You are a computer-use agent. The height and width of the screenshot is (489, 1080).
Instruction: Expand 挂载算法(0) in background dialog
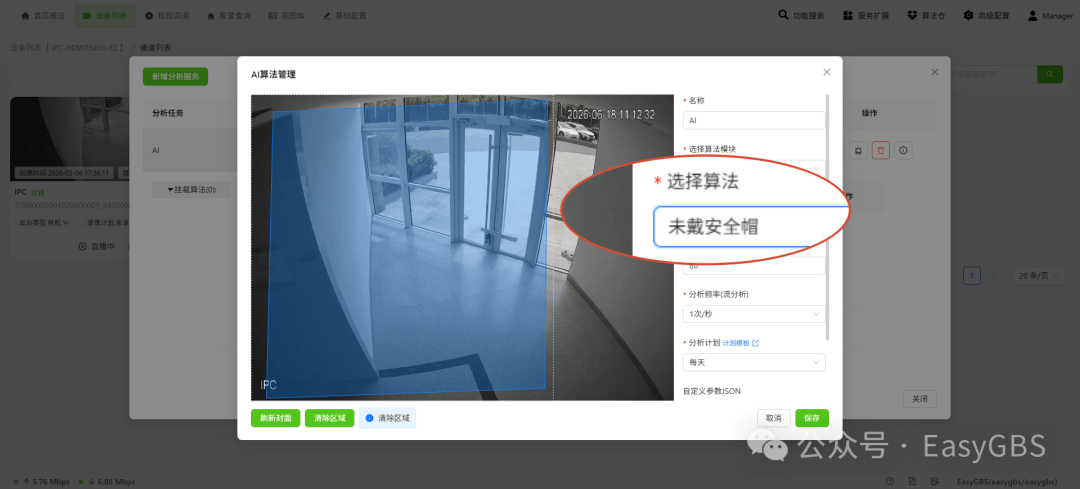point(191,189)
